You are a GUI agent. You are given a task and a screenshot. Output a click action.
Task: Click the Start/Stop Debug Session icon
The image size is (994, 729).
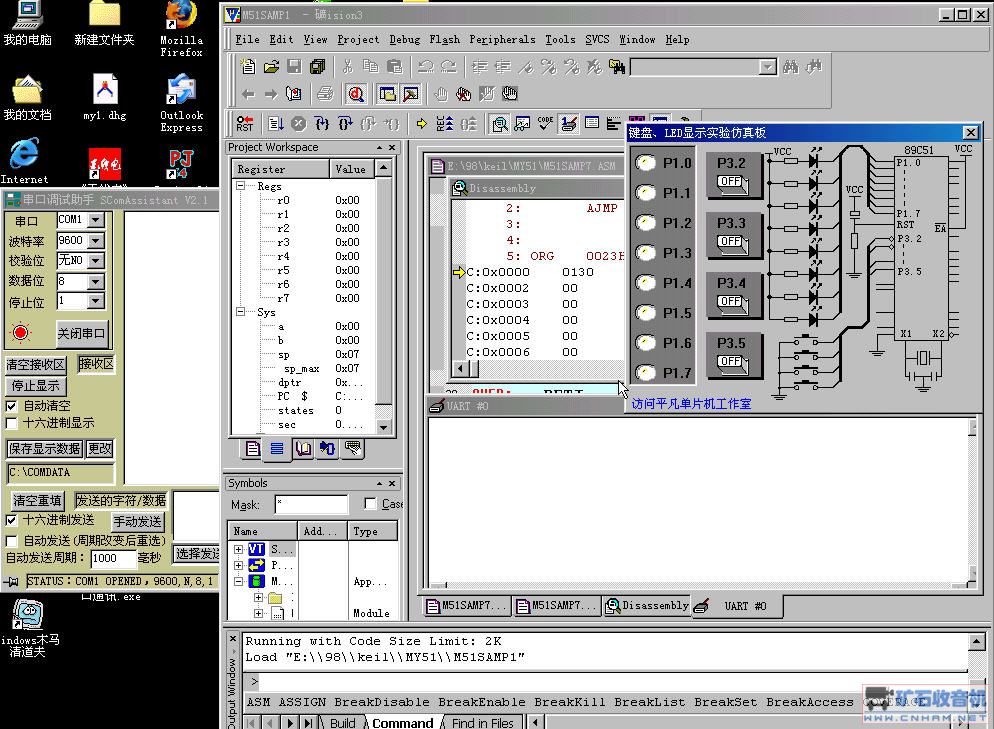tap(356, 94)
